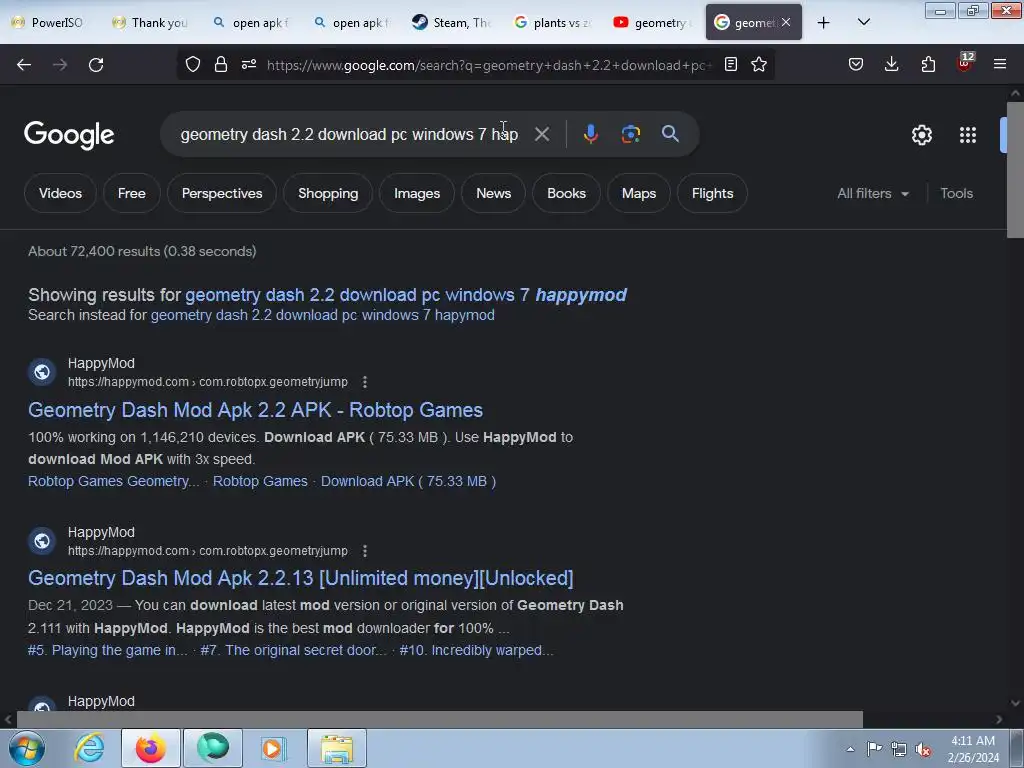
Task: Open Download APK ( 75.33 MB ) sitelink
Action: [408, 481]
